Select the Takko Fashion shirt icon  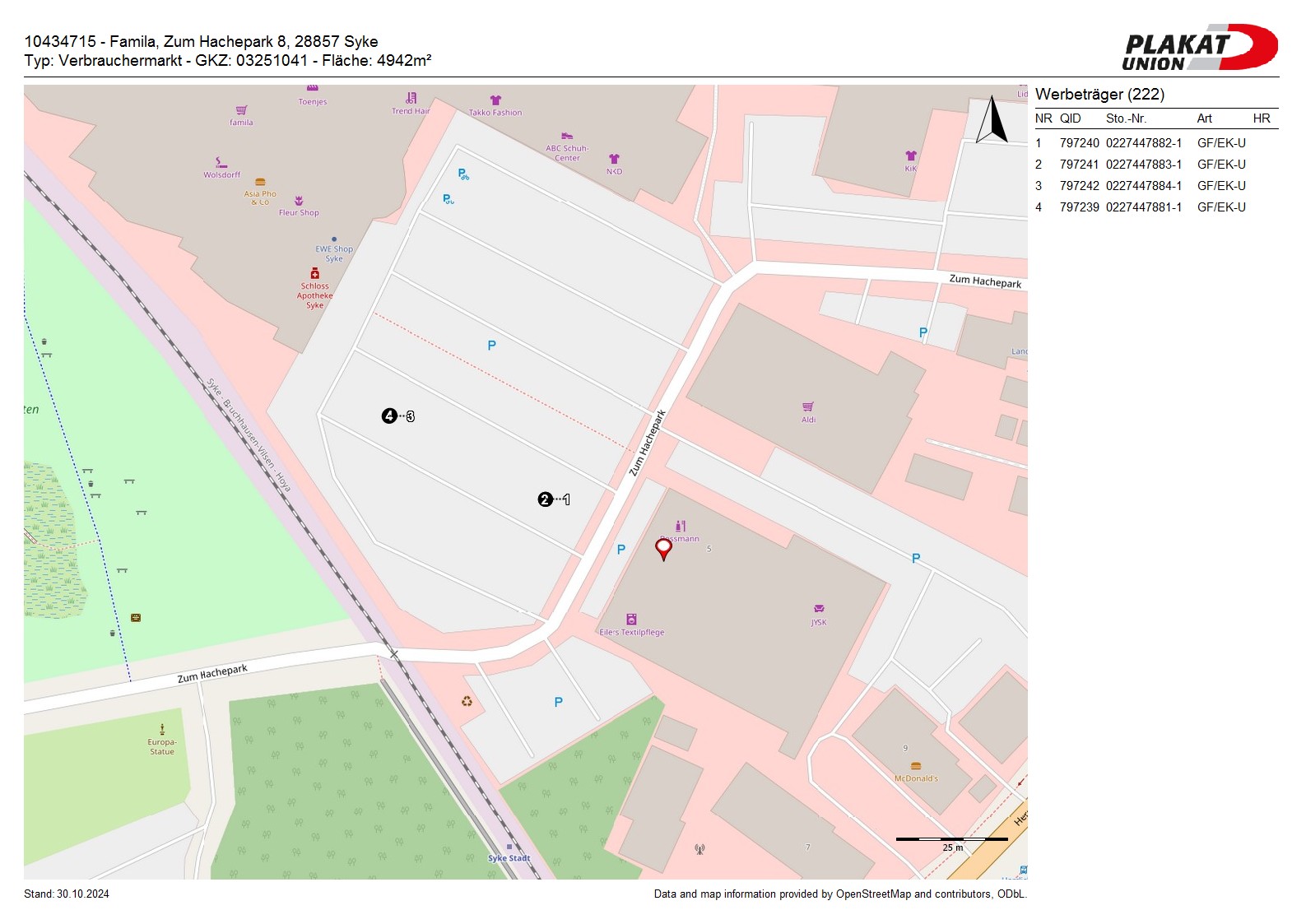tap(495, 100)
